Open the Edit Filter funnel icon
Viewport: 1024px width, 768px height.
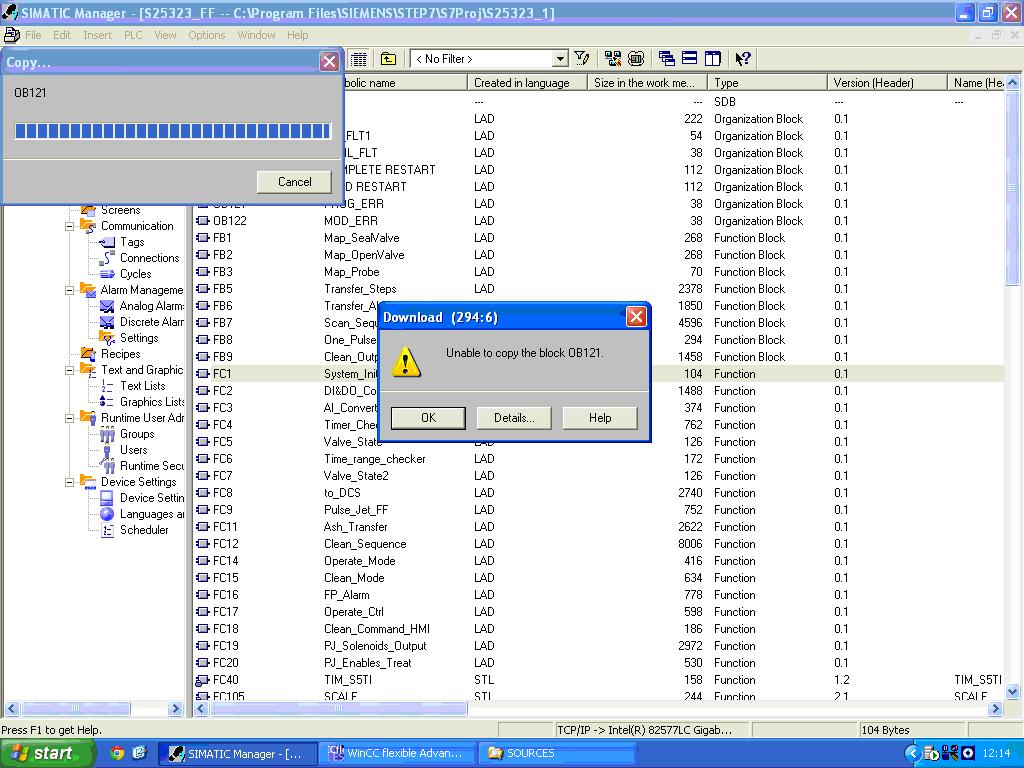582,59
